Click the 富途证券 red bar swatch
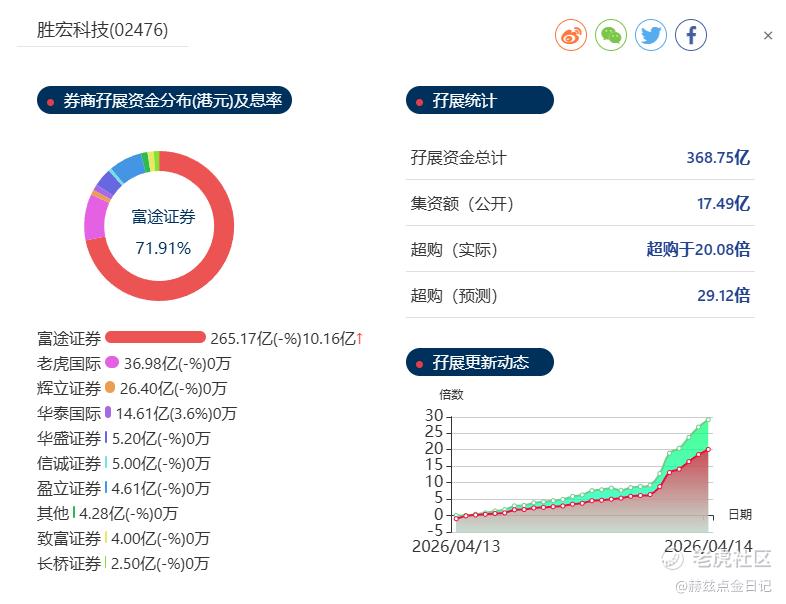 155,337
